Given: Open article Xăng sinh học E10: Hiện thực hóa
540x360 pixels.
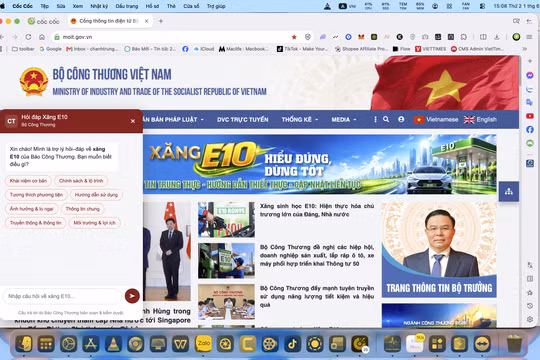Looking at the screenshot, I should click(317, 210).
